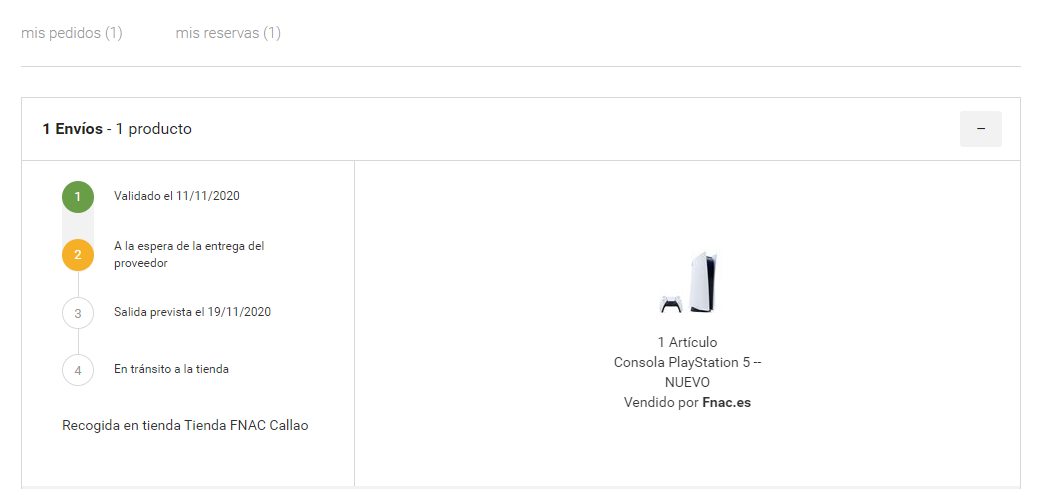Switch to the "mis reservas (1)" tab
The height and width of the screenshot is (489, 1038).
click(228, 33)
